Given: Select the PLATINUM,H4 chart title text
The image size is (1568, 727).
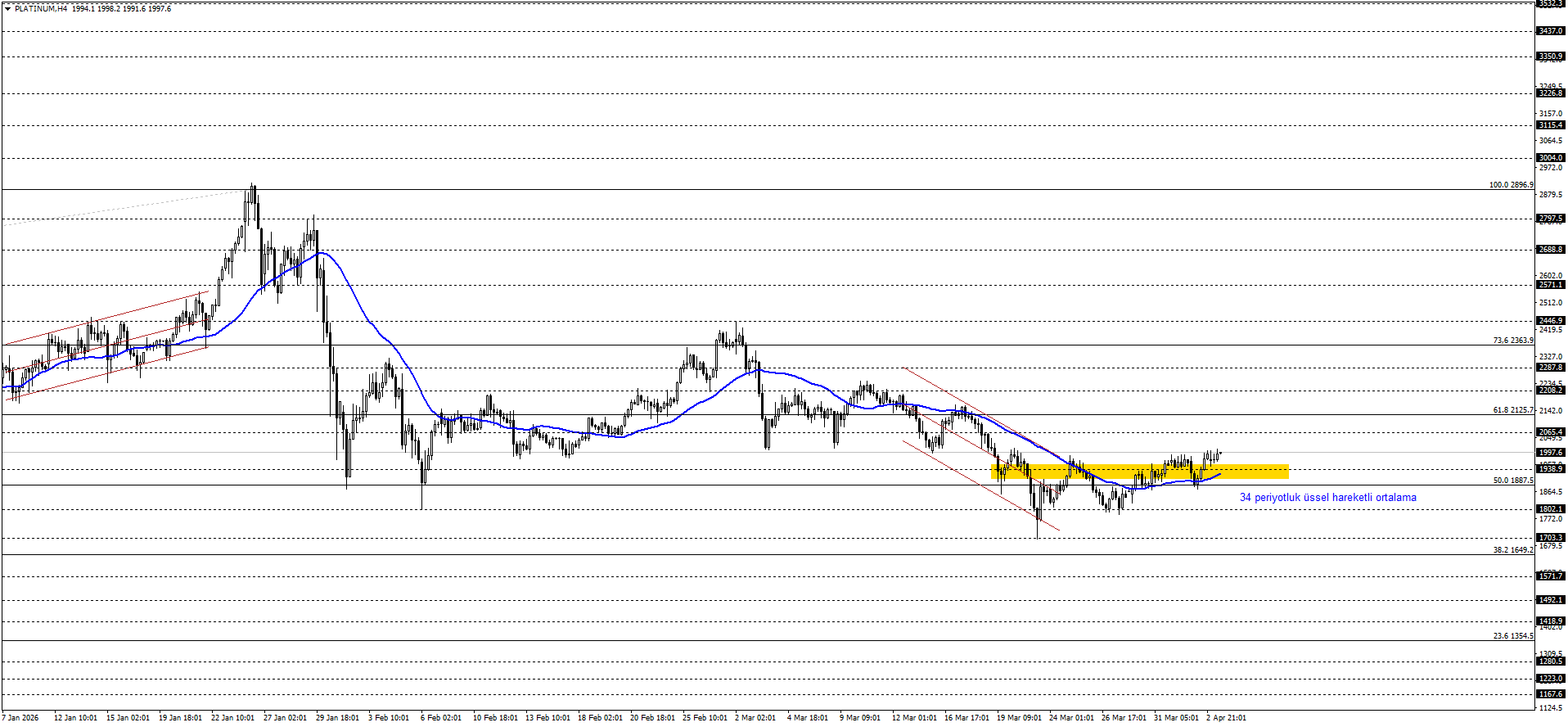Looking at the screenshot, I should [41, 8].
